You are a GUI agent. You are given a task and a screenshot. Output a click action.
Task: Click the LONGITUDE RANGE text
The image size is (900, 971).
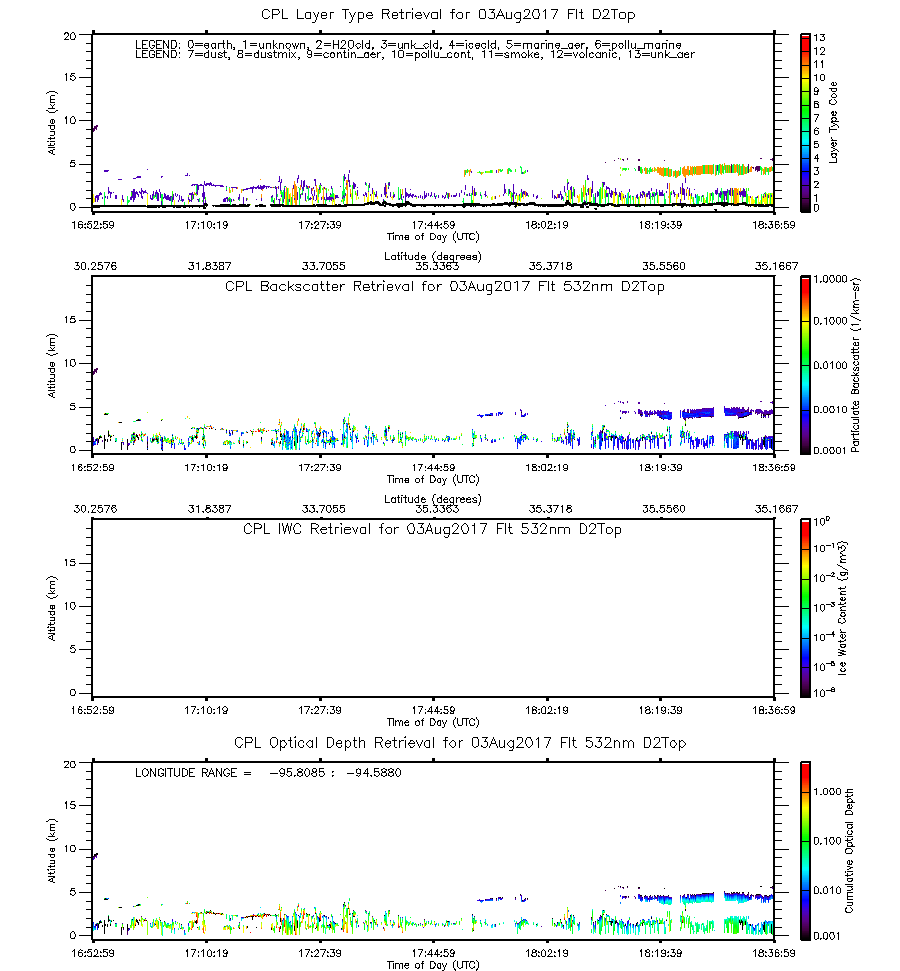point(268,773)
